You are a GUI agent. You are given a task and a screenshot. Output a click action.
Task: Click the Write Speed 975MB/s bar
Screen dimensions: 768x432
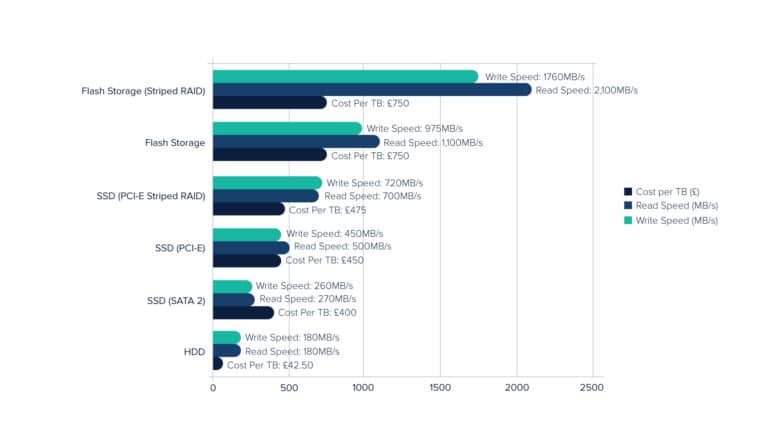point(288,128)
